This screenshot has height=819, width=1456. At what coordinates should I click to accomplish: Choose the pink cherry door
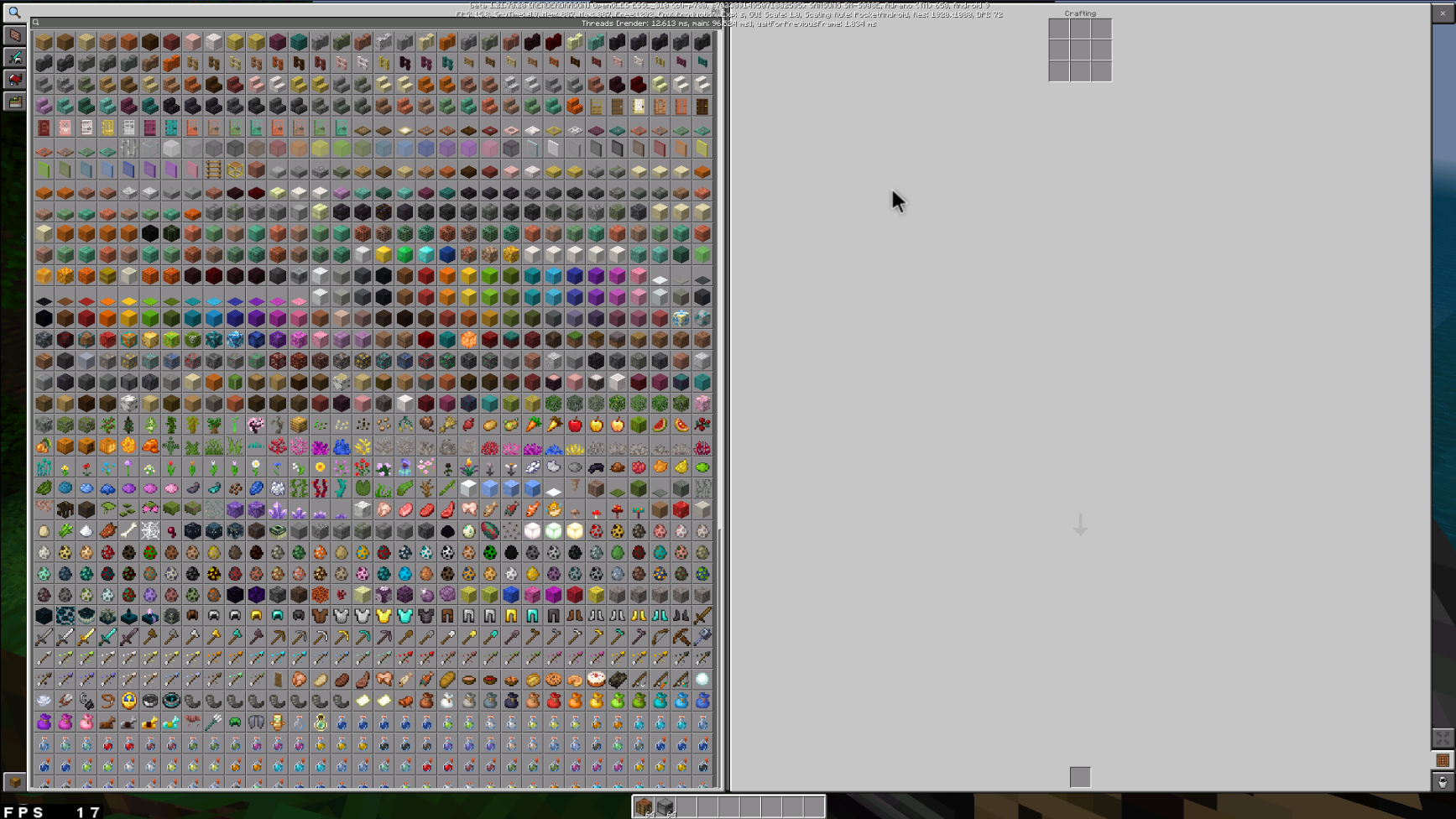[65, 128]
